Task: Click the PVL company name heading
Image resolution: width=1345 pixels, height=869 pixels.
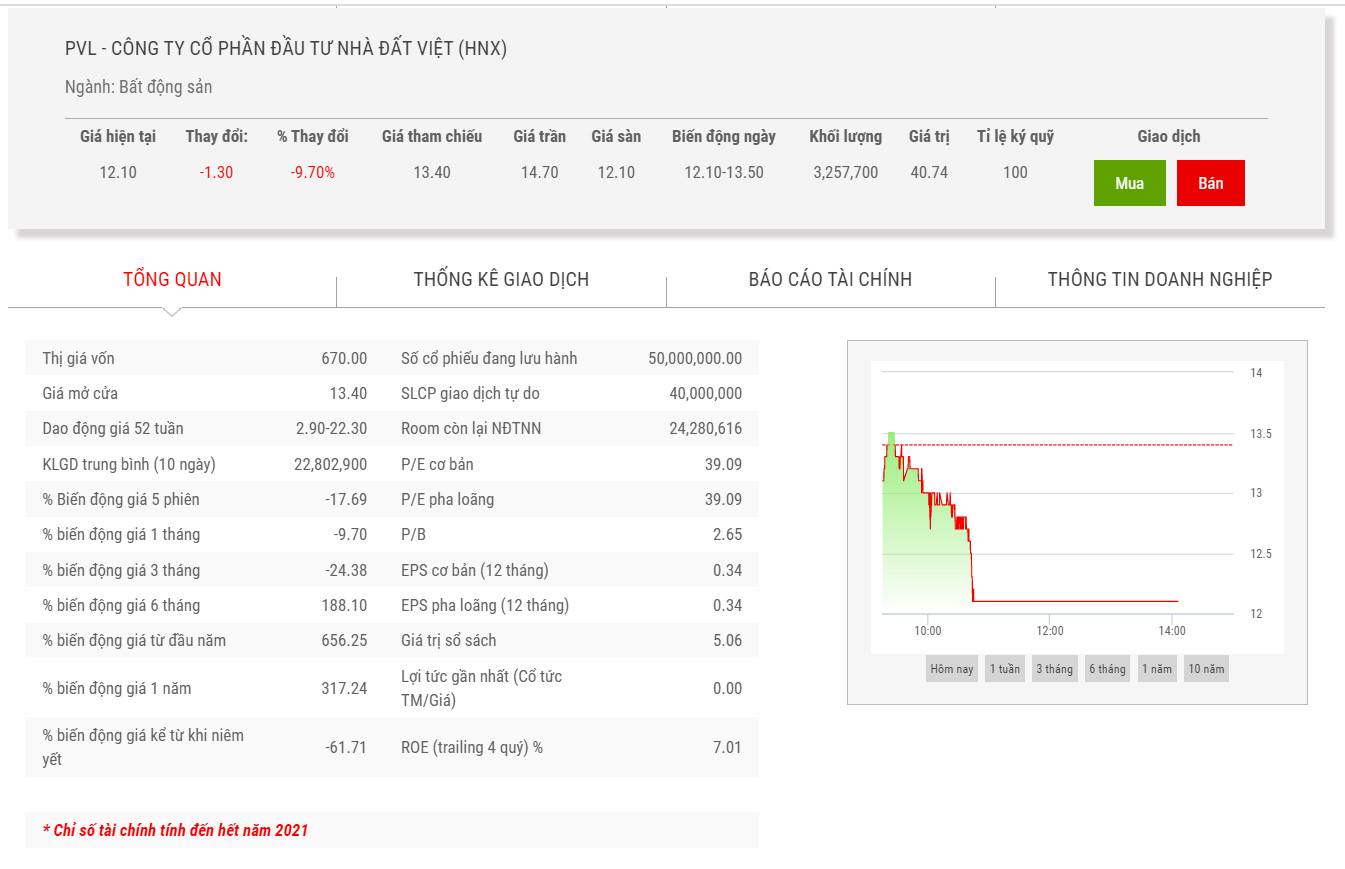Action: [286, 48]
